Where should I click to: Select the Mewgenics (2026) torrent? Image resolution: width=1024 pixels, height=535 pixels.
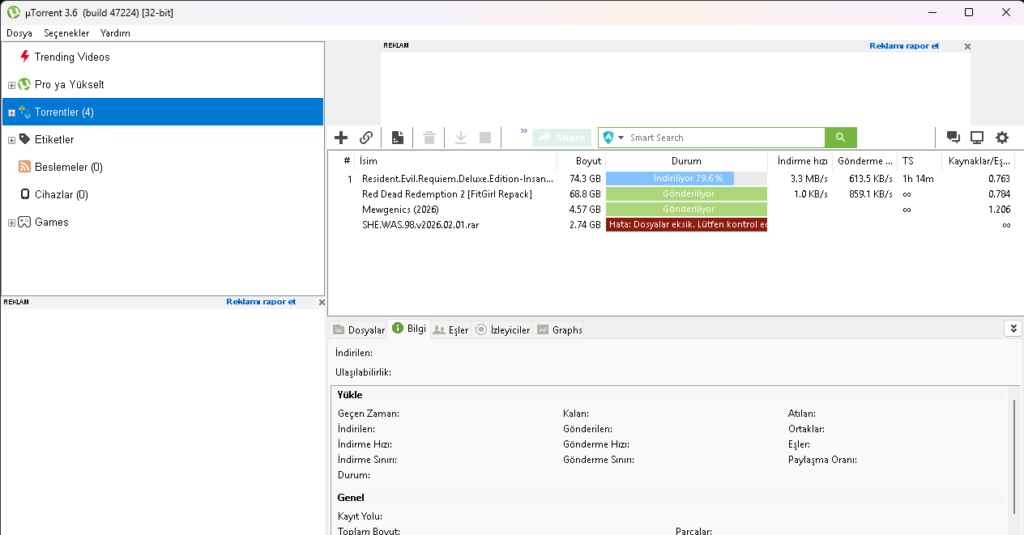tap(675, 209)
